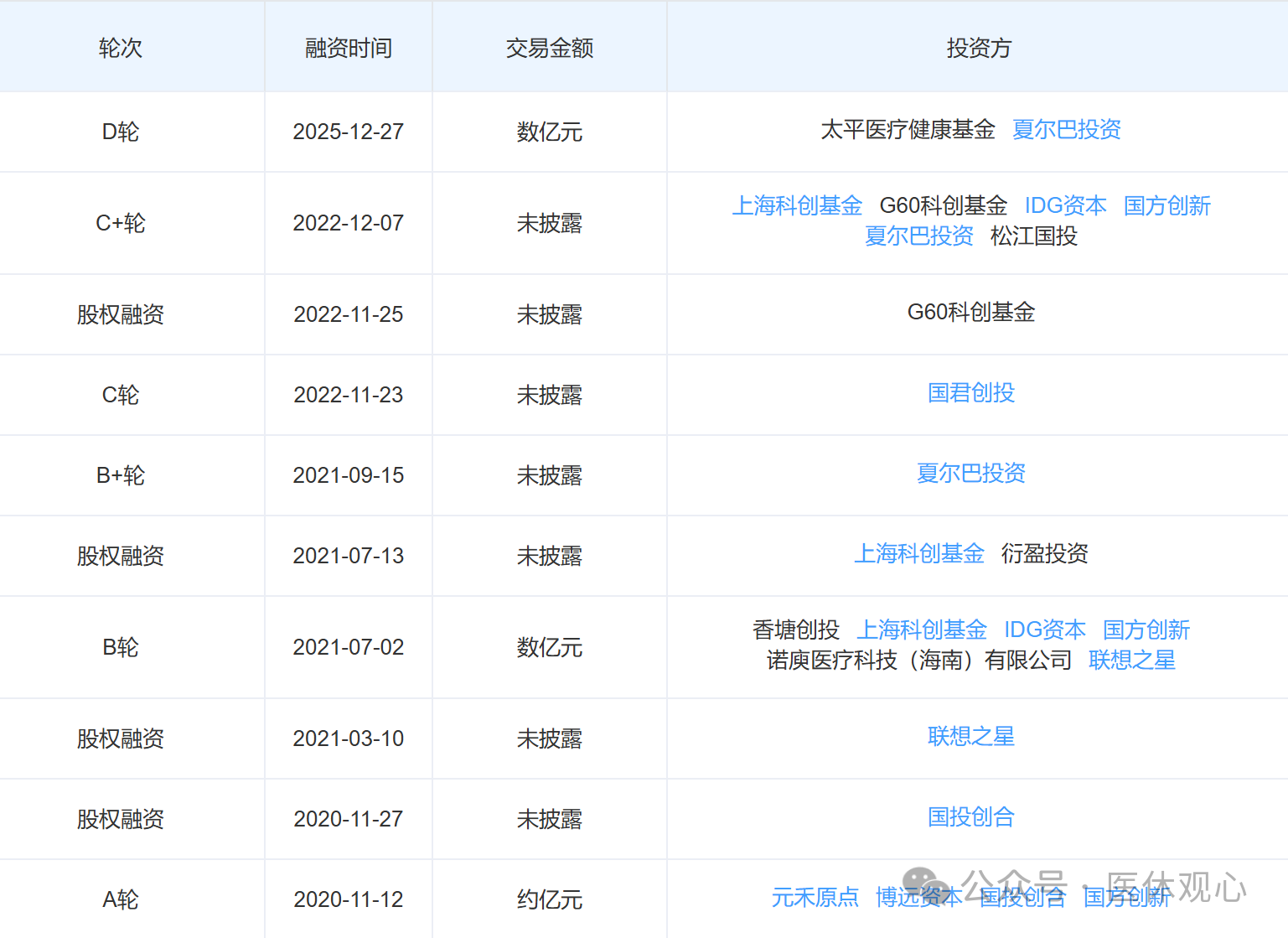Click the WeChat logo in the watermark
This screenshot has height=938, width=1288.
925,887
